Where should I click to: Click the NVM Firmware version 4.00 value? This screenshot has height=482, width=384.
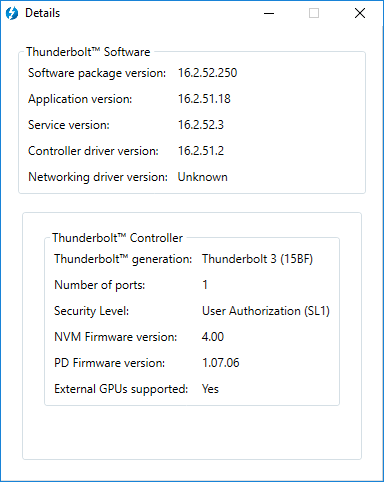(x=213, y=337)
